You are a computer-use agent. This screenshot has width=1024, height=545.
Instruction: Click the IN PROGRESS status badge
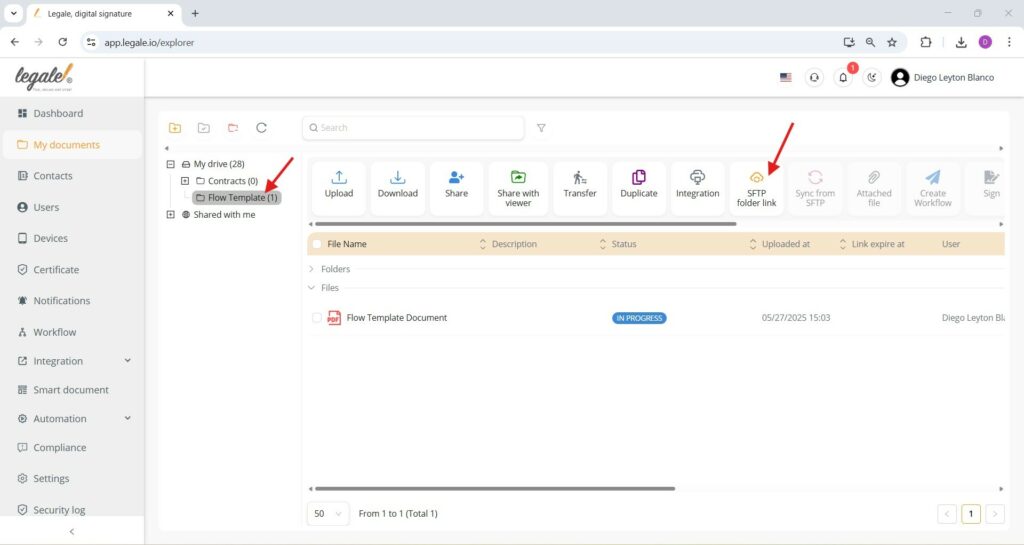click(x=639, y=318)
